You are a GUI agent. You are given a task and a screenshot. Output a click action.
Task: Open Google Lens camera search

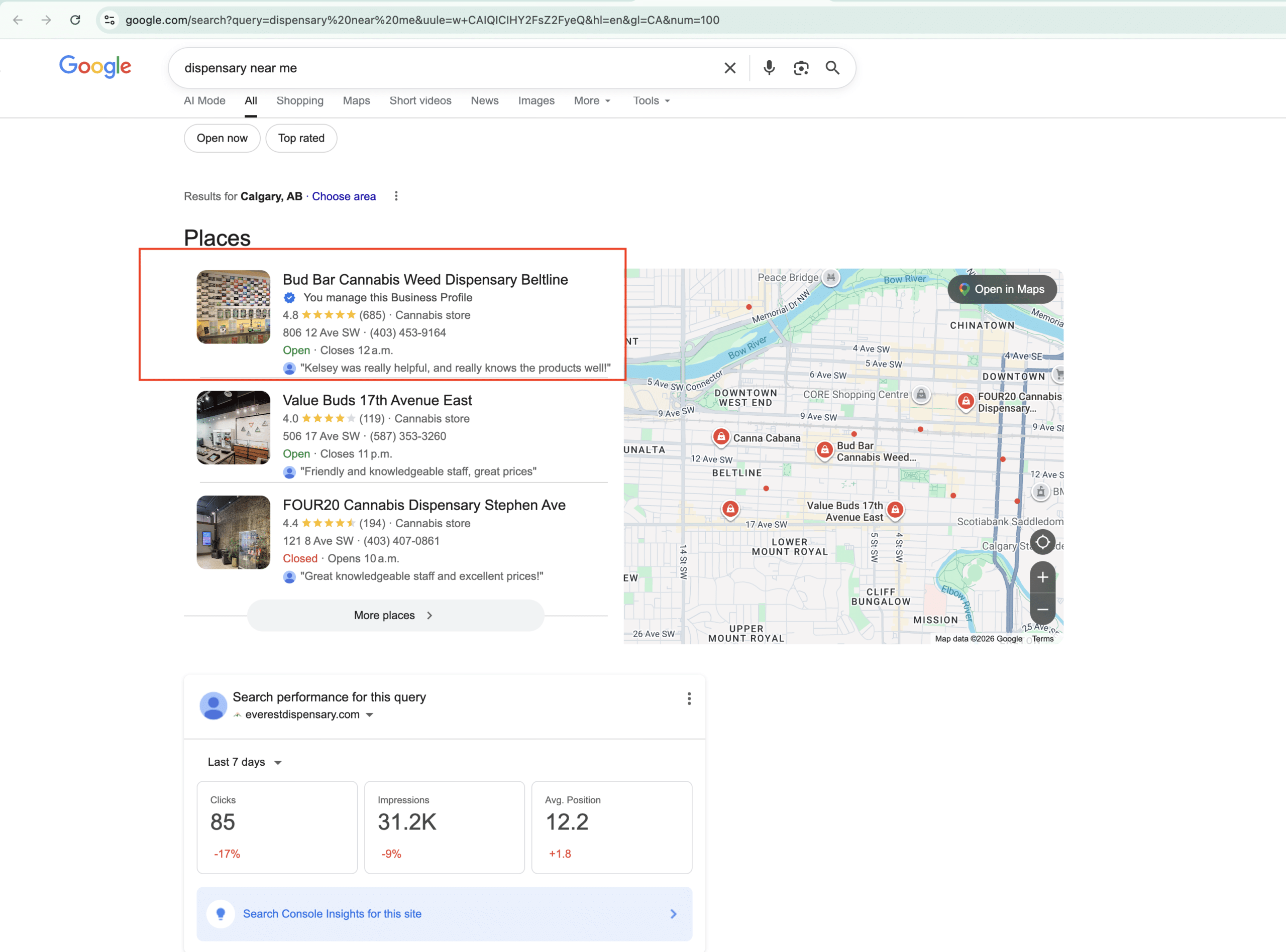tap(801, 67)
